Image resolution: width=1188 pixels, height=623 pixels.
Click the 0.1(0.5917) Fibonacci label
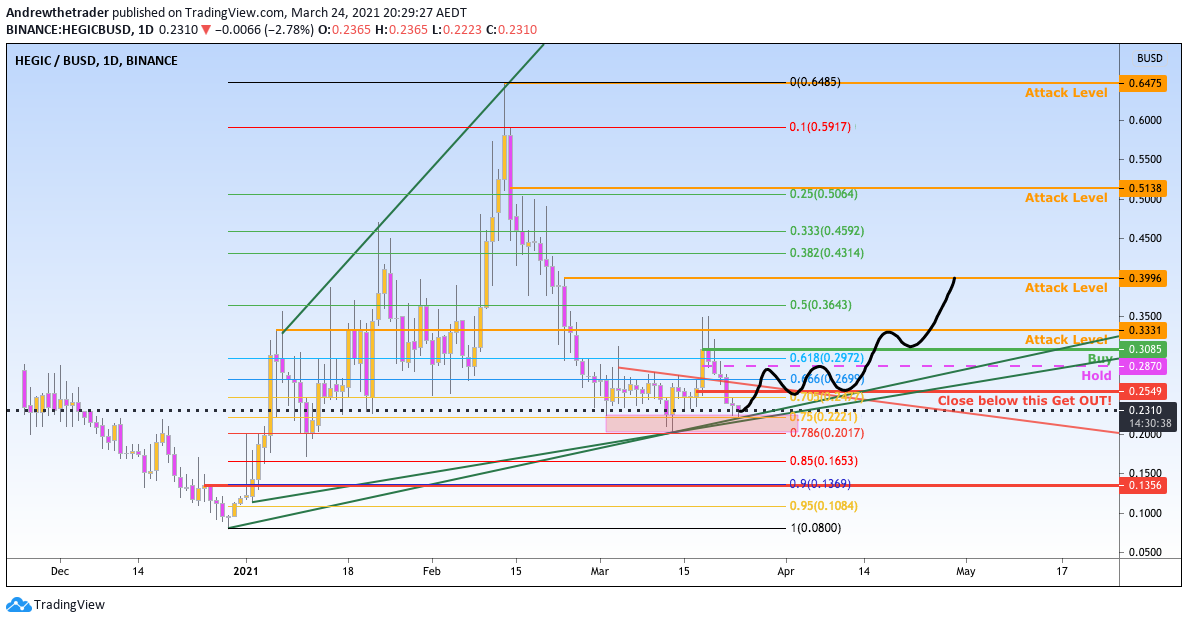(x=821, y=127)
